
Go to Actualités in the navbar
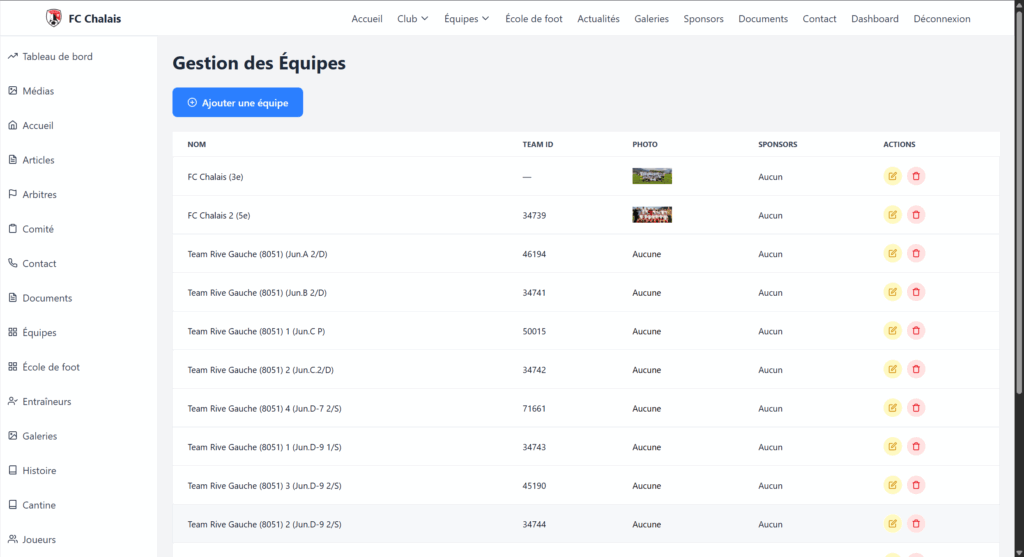[x=598, y=18]
